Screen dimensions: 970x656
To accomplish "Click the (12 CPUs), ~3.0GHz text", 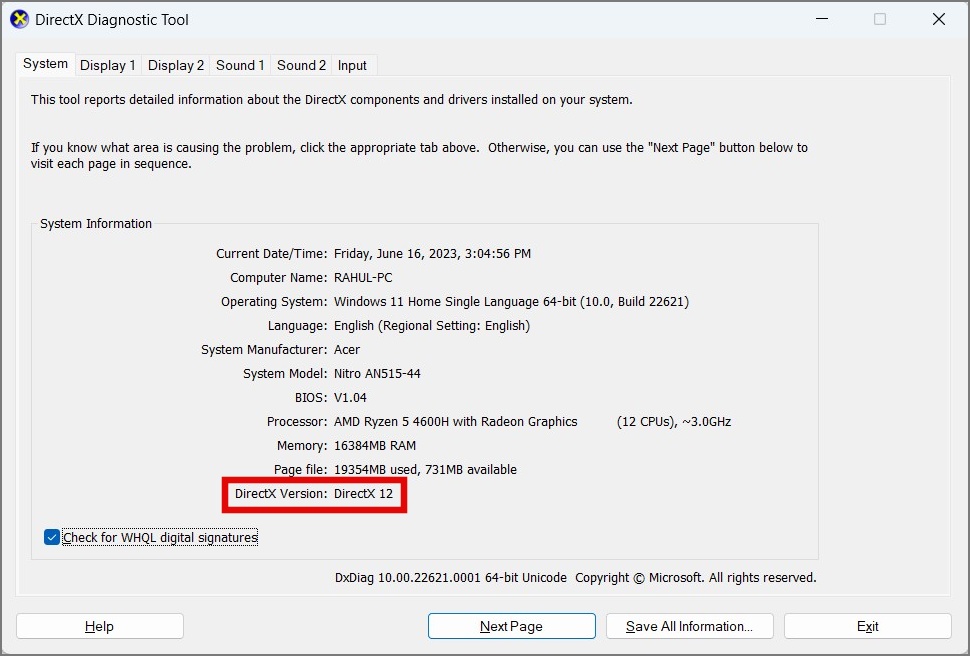I will [x=674, y=422].
